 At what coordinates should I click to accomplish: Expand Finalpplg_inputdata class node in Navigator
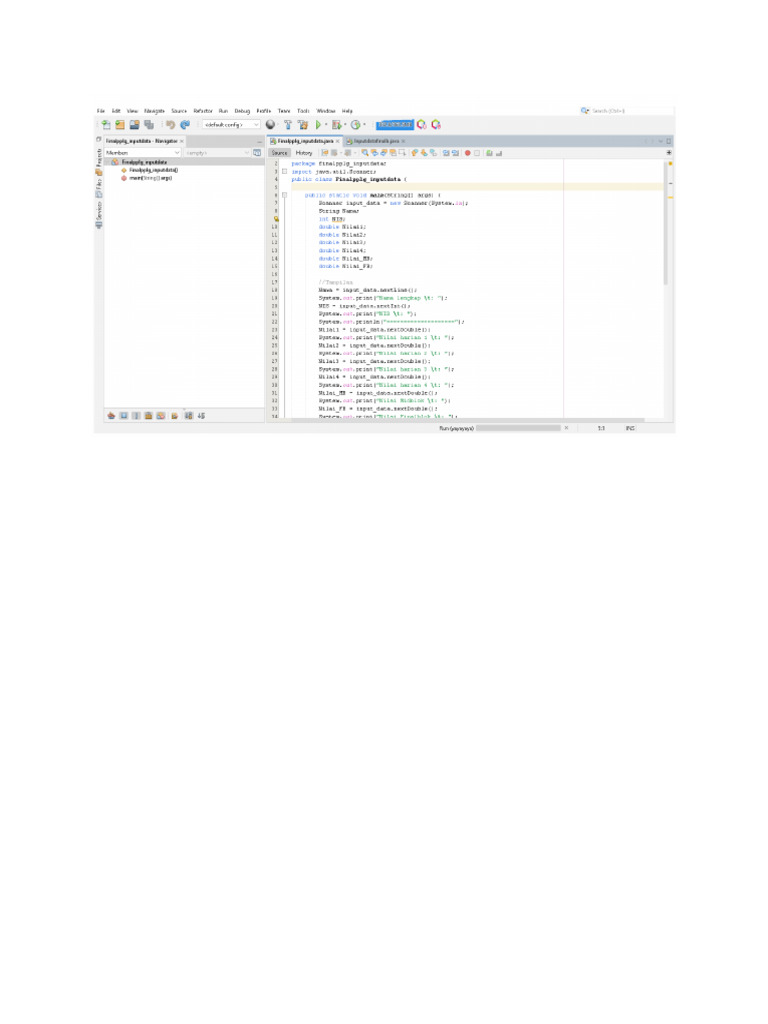point(115,162)
